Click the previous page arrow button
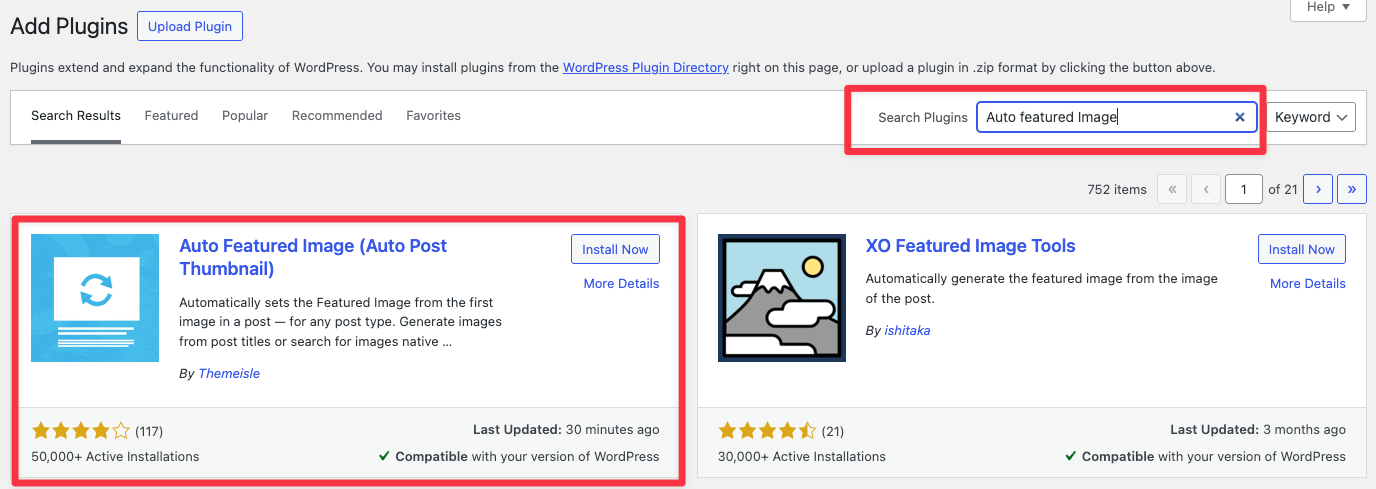Image resolution: width=1376 pixels, height=489 pixels. (x=1207, y=189)
